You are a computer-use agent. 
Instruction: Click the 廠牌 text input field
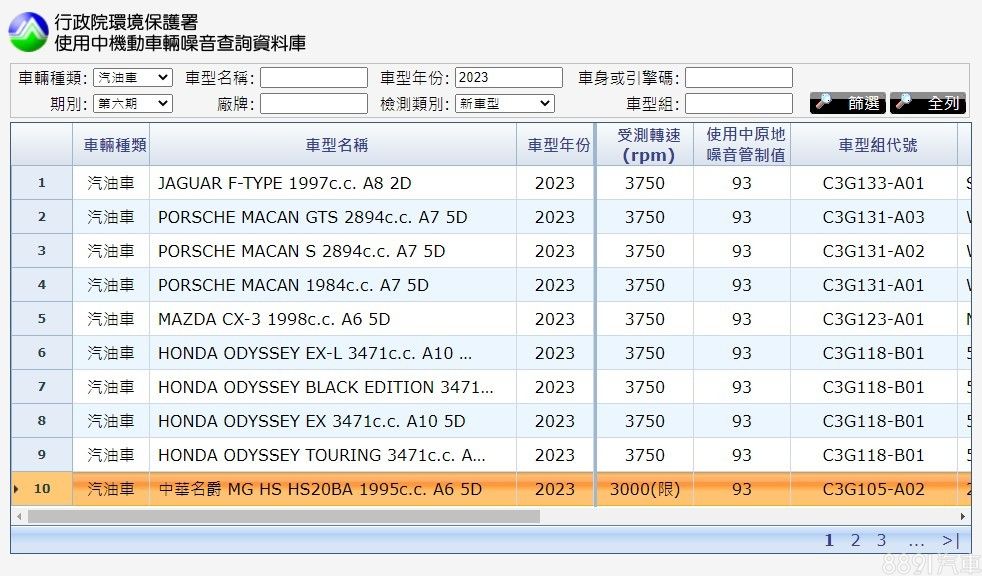(314, 103)
